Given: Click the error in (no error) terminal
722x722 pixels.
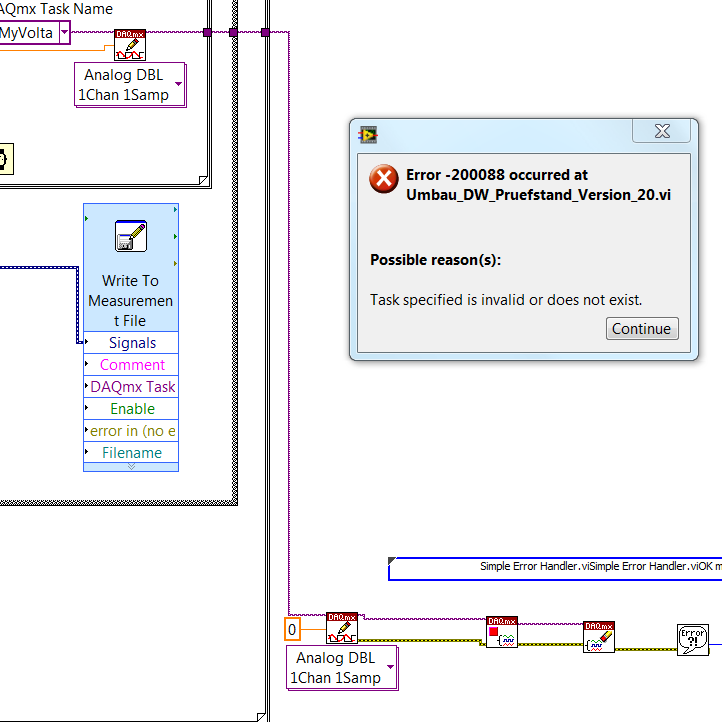Looking at the screenshot, I should click(x=131, y=431).
